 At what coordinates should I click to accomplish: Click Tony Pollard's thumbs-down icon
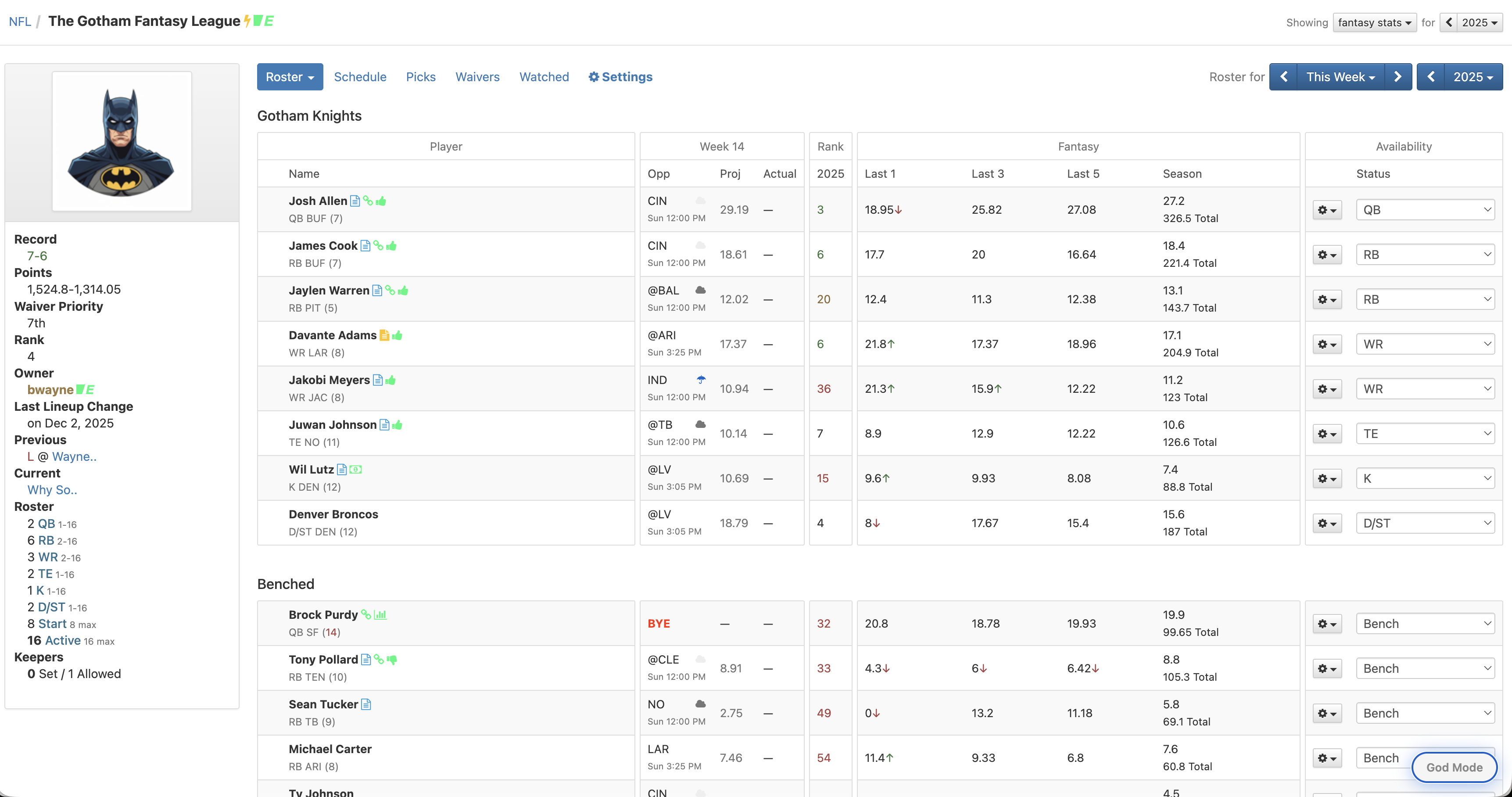[x=392, y=659]
